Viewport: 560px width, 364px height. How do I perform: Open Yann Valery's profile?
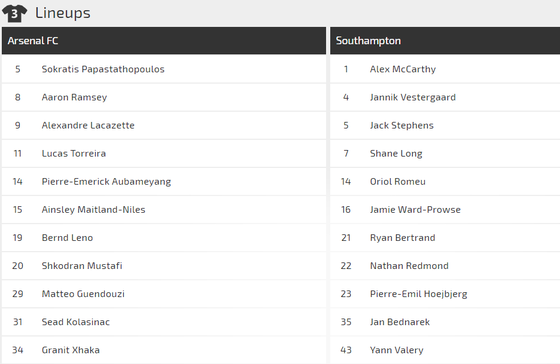[396, 350]
